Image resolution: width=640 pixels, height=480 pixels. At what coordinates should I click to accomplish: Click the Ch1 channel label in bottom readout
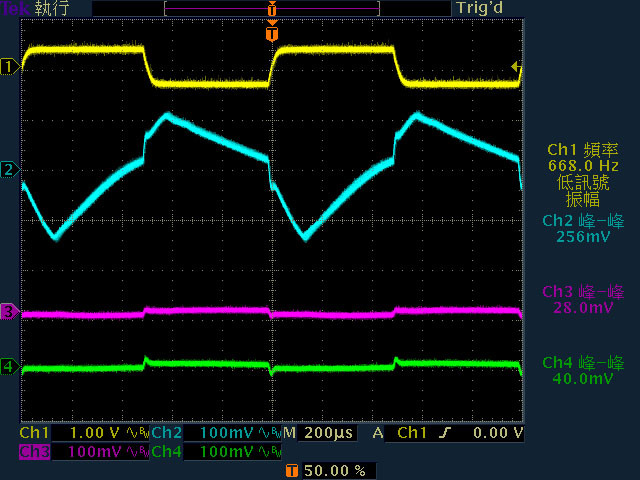pos(34,433)
